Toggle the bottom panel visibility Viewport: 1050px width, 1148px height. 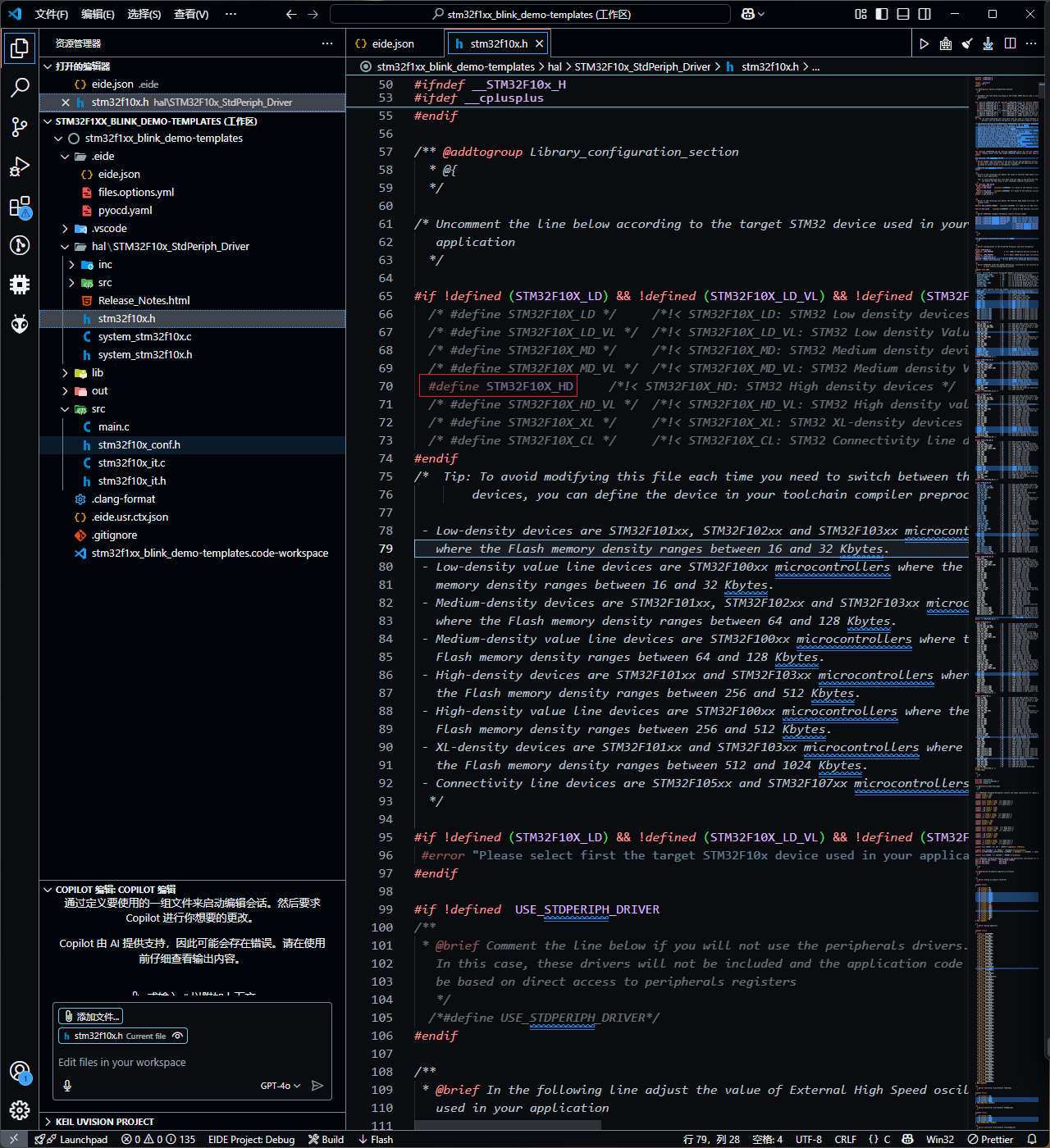(x=903, y=14)
